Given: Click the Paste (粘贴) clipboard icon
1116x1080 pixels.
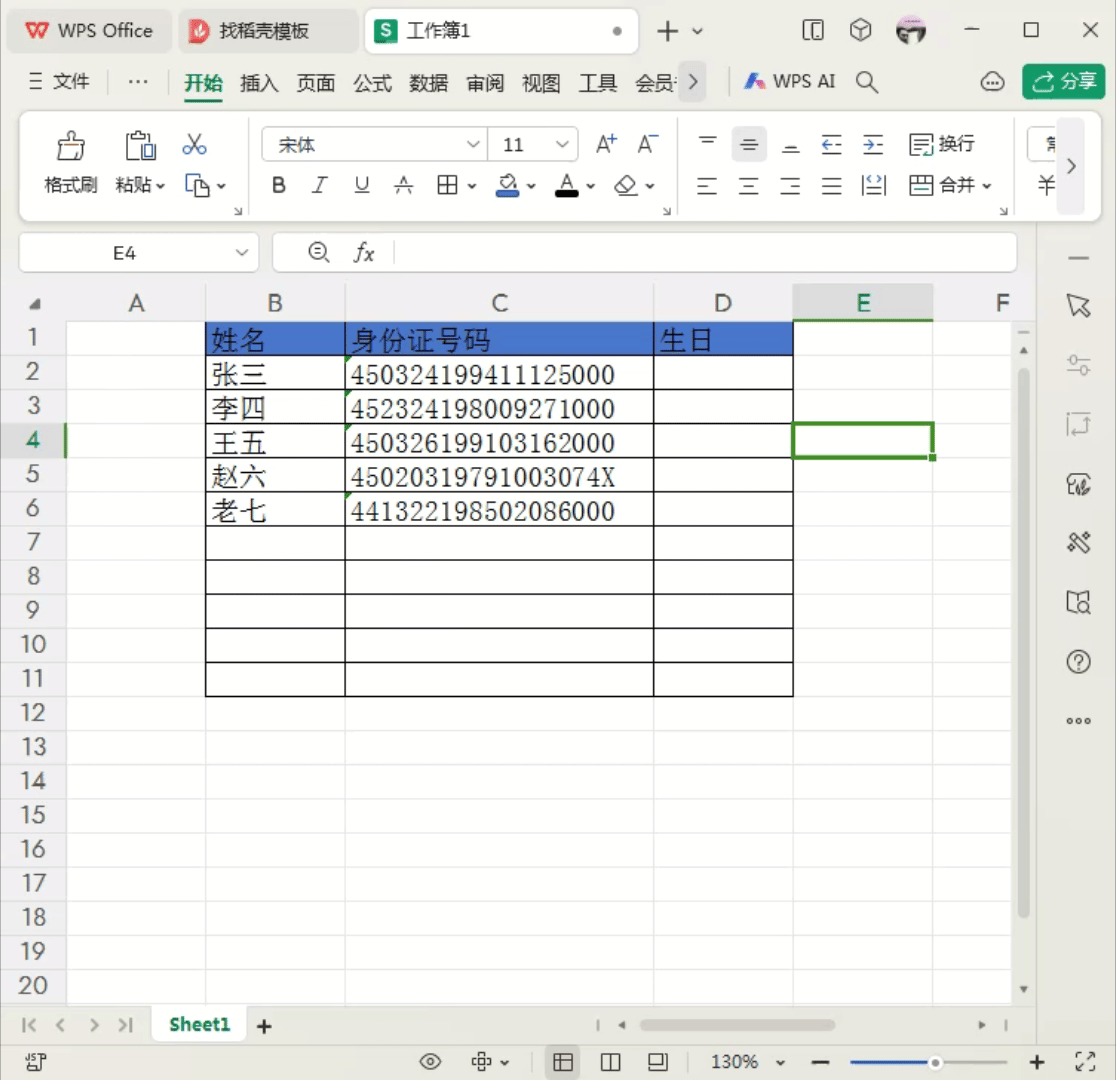Looking at the screenshot, I should (x=140, y=146).
